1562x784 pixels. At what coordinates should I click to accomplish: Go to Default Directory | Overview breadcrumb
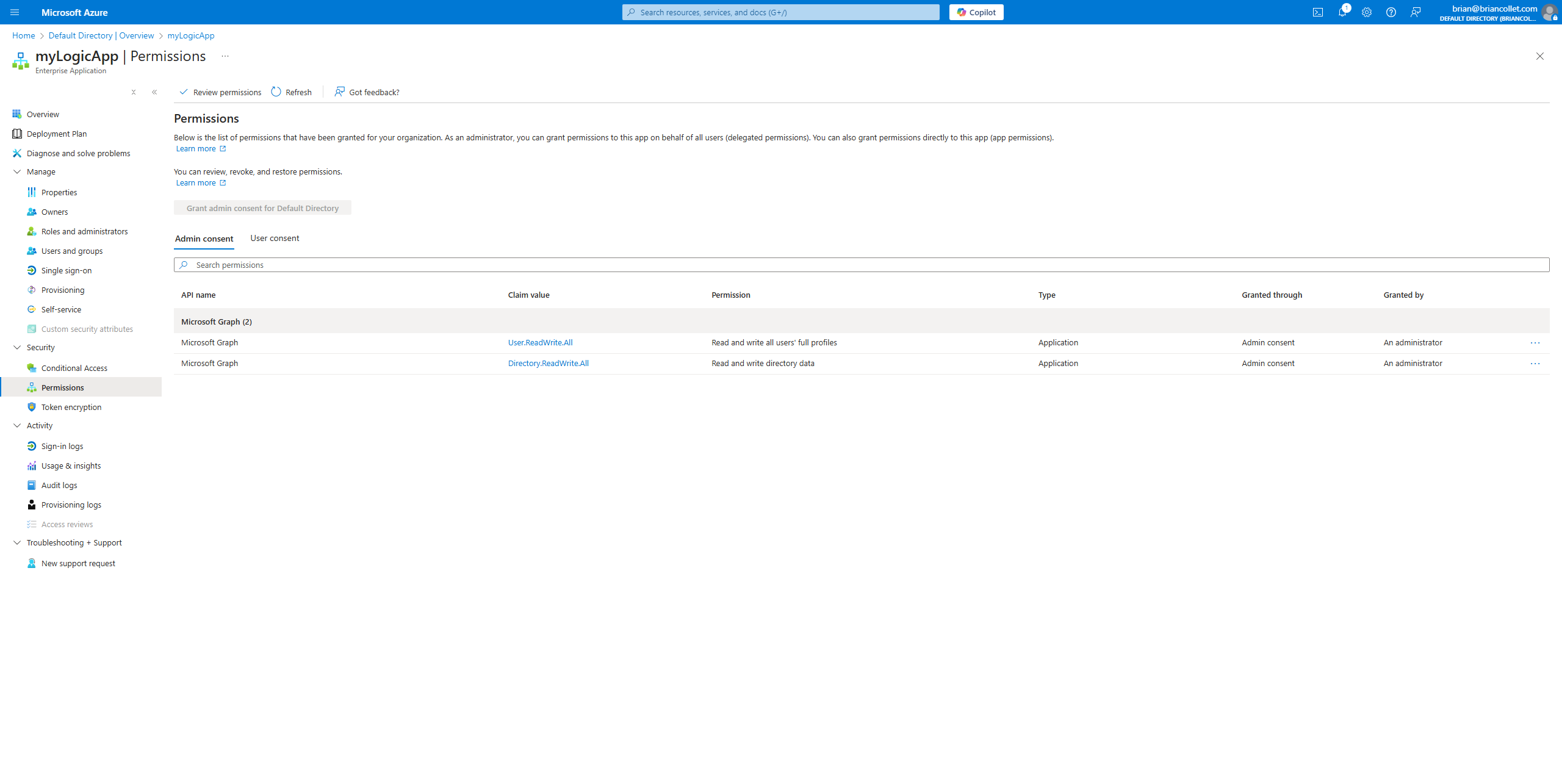[101, 35]
